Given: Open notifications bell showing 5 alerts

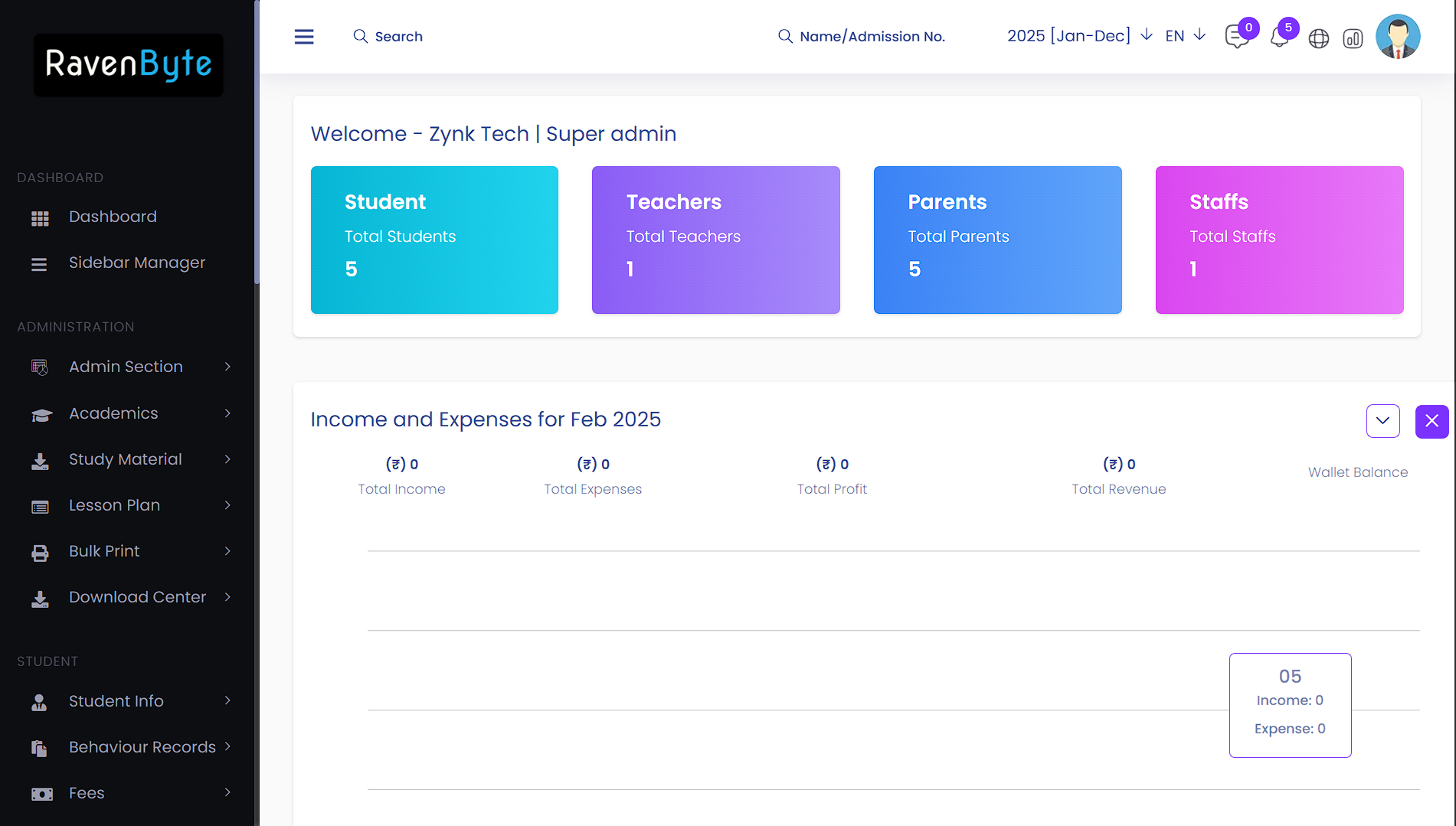Looking at the screenshot, I should tap(1280, 37).
